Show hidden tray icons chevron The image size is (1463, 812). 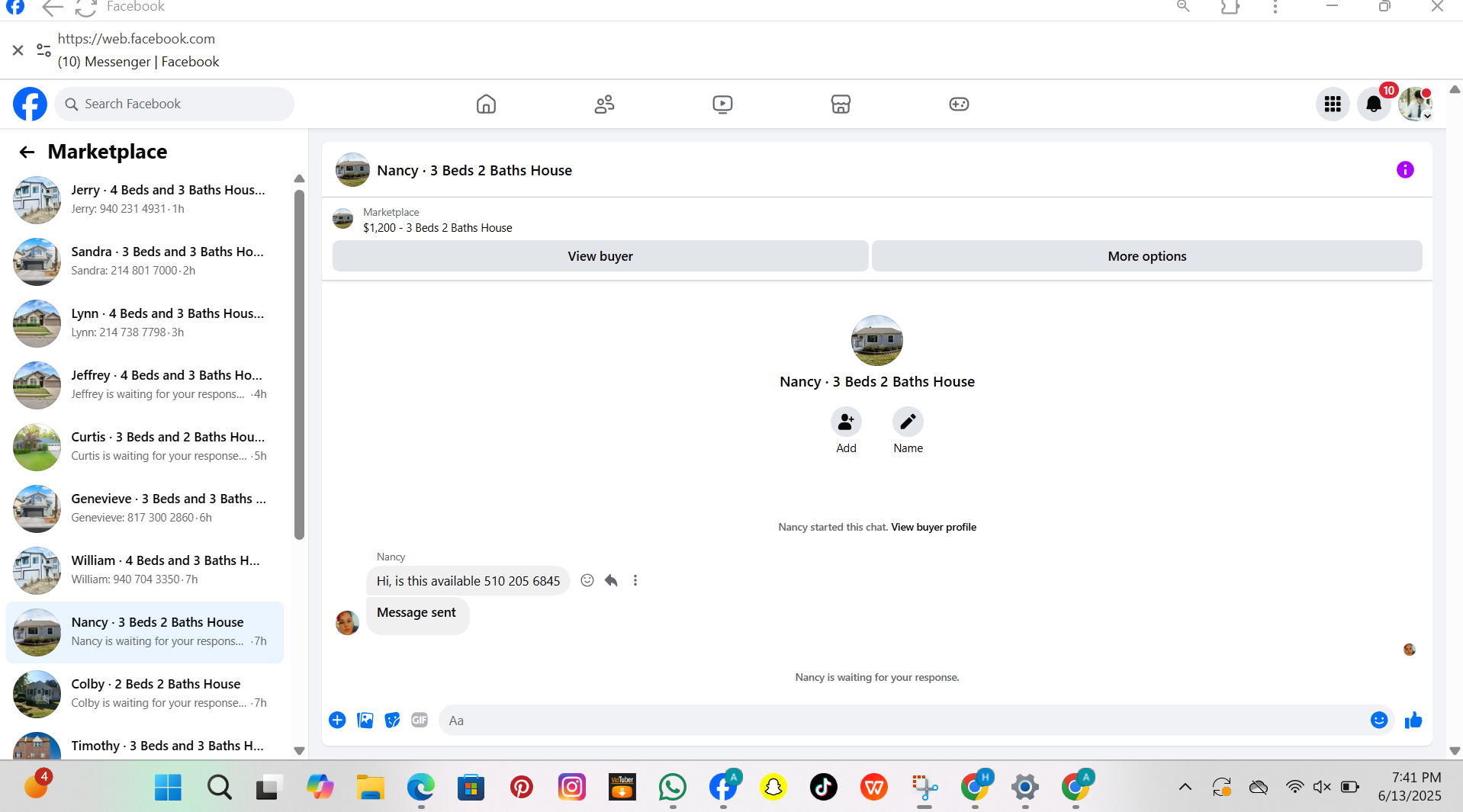[x=1185, y=787]
